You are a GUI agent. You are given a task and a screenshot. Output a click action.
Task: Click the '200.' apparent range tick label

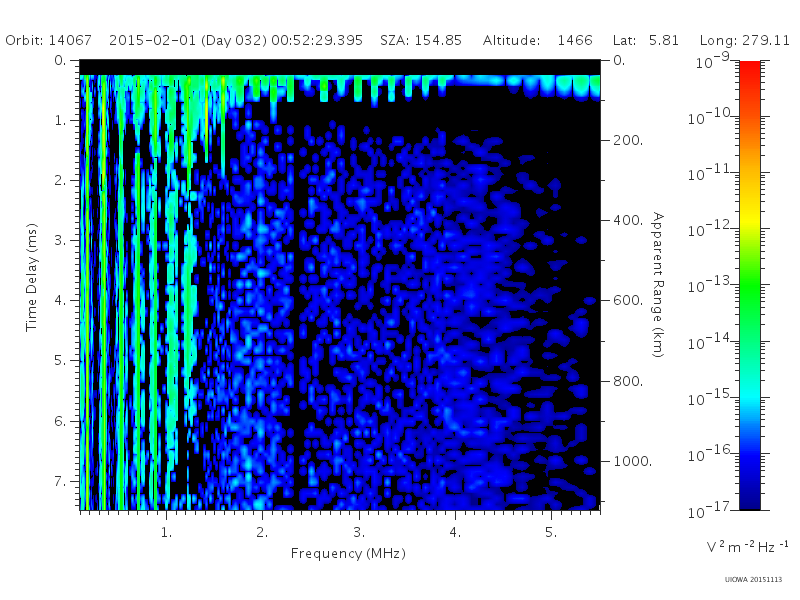tap(628, 140)
